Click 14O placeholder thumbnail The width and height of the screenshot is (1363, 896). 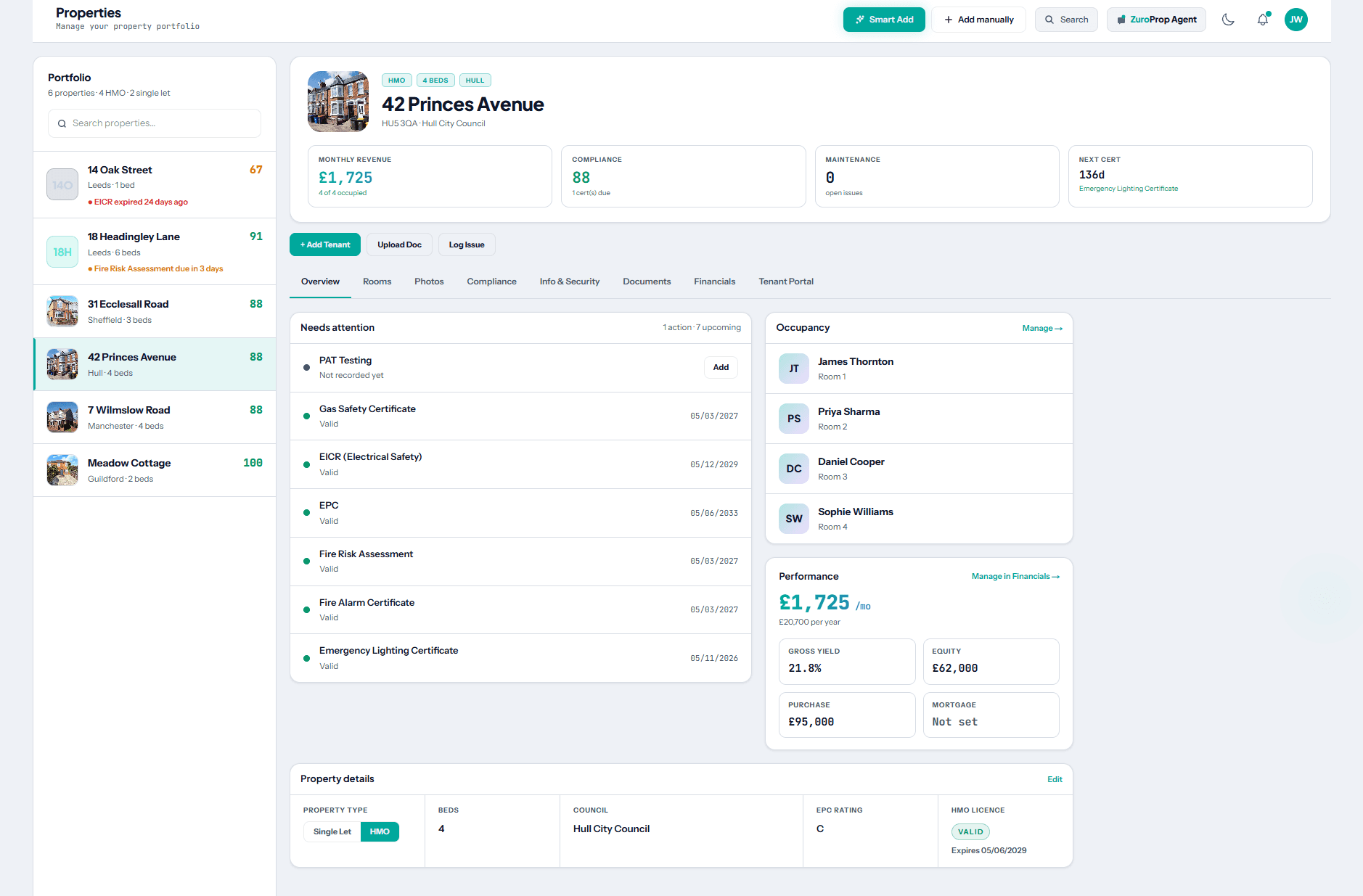pos(62,185)
